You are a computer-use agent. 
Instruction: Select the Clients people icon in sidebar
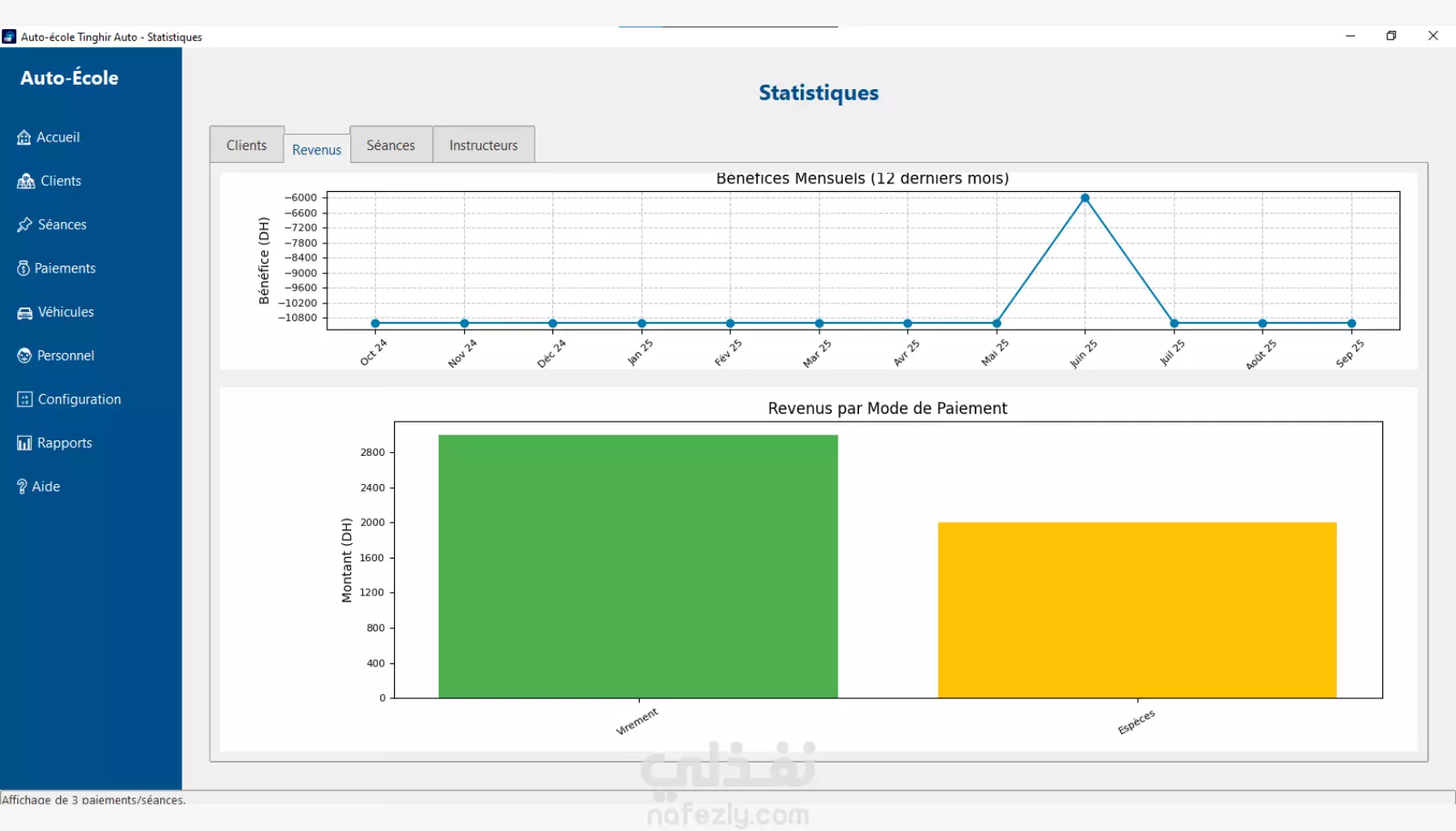coord(26,181)
